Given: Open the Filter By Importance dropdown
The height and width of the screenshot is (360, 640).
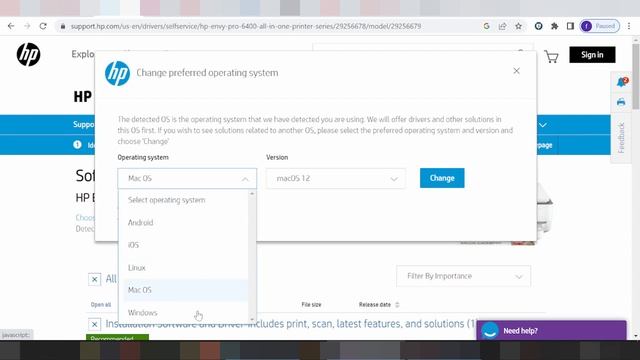Looking at the screenshot, I should 464,276.
